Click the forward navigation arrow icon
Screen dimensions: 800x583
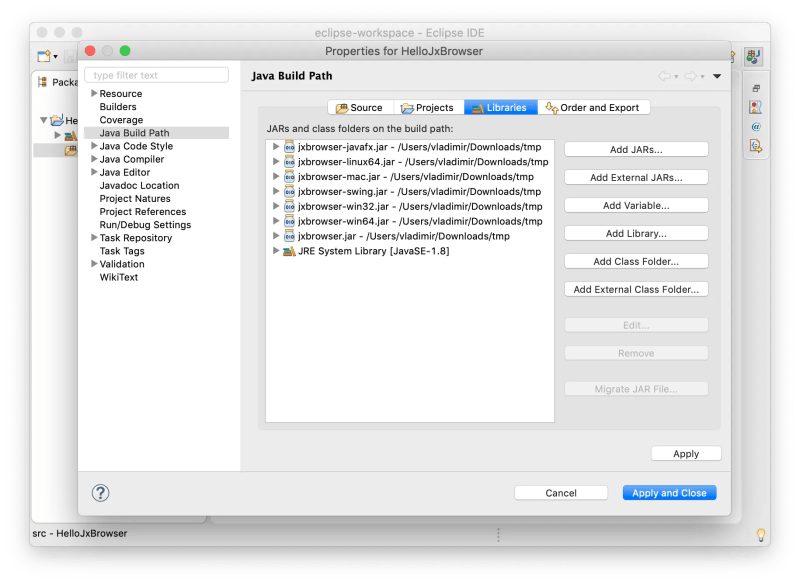click(690, 76)
